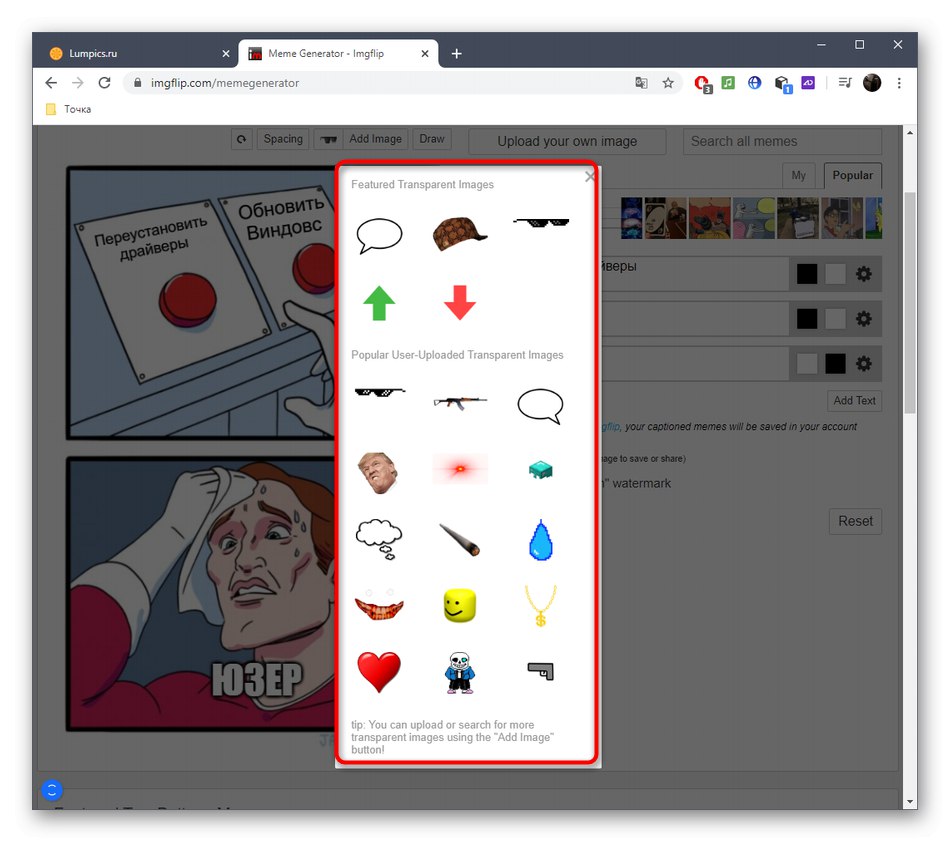Image resolution: width=950 pixels, height=842 pixels.
Task: Close the transparent images popup
Action: tap(590, 176)
